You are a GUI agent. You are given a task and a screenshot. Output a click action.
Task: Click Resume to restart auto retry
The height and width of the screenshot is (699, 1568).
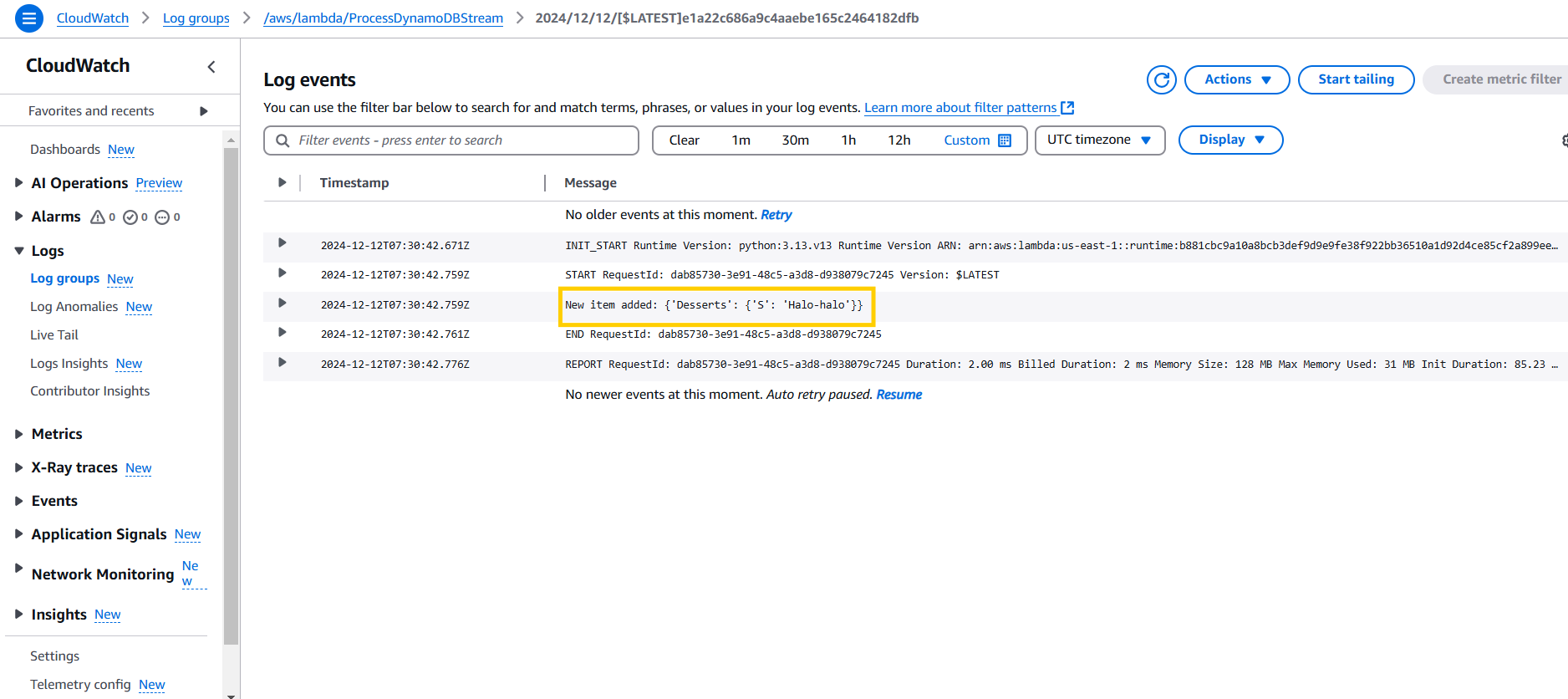pyautogui.click(x=899, y=395)
